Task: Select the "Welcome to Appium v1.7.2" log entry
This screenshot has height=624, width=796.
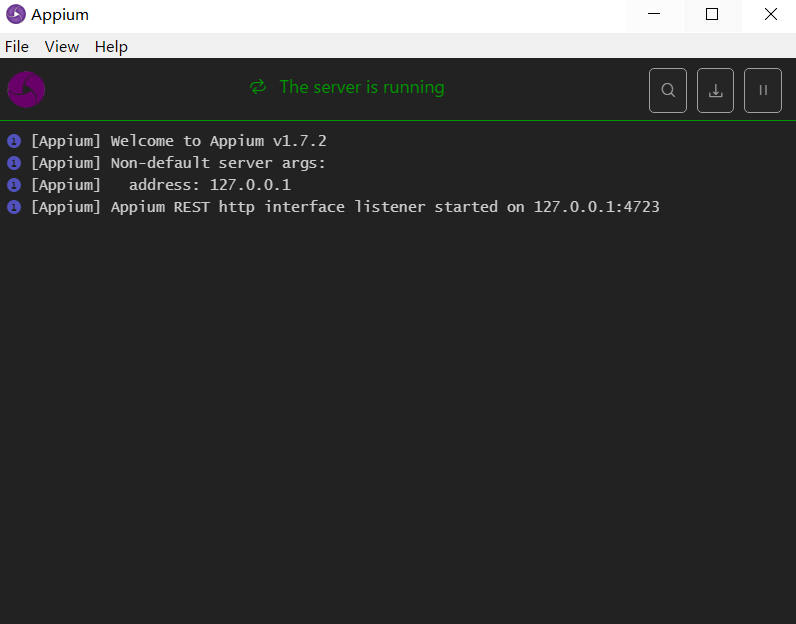Action: tap(178, 141)
